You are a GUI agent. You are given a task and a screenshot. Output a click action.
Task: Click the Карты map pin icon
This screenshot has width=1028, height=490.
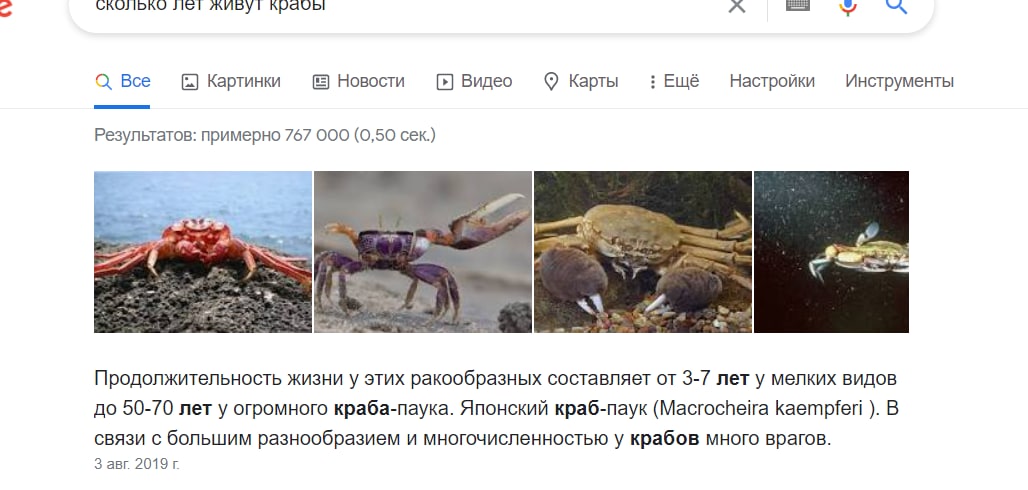click(x=551, y=82)
